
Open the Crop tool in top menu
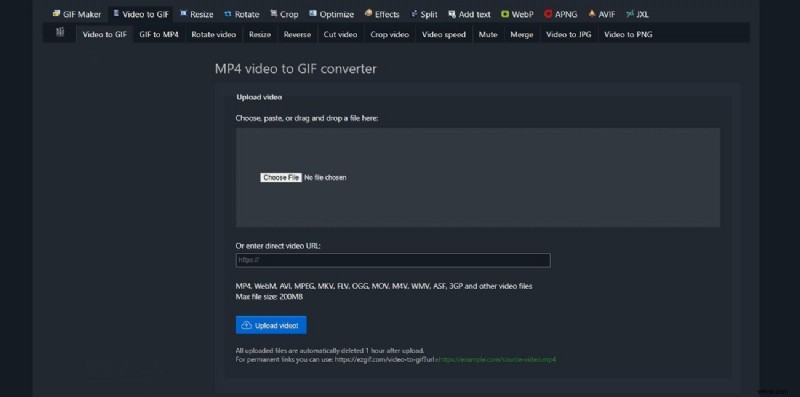coord(284,14)
